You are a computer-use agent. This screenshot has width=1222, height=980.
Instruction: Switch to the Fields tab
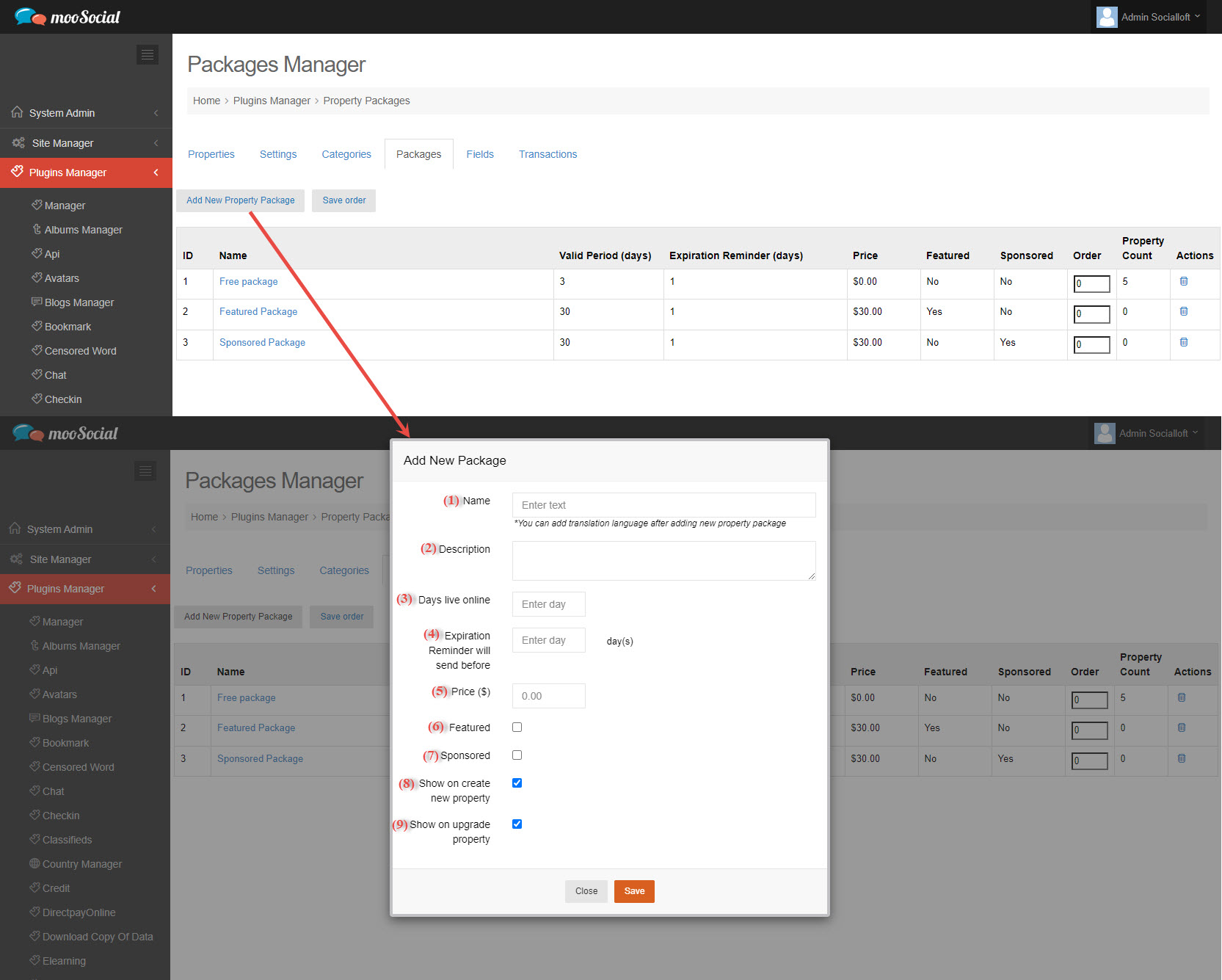pos(480,154)
